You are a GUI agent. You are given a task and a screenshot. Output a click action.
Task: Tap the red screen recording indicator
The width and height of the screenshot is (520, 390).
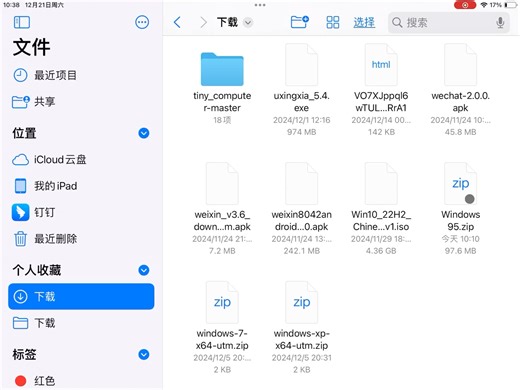pos(465,5)
